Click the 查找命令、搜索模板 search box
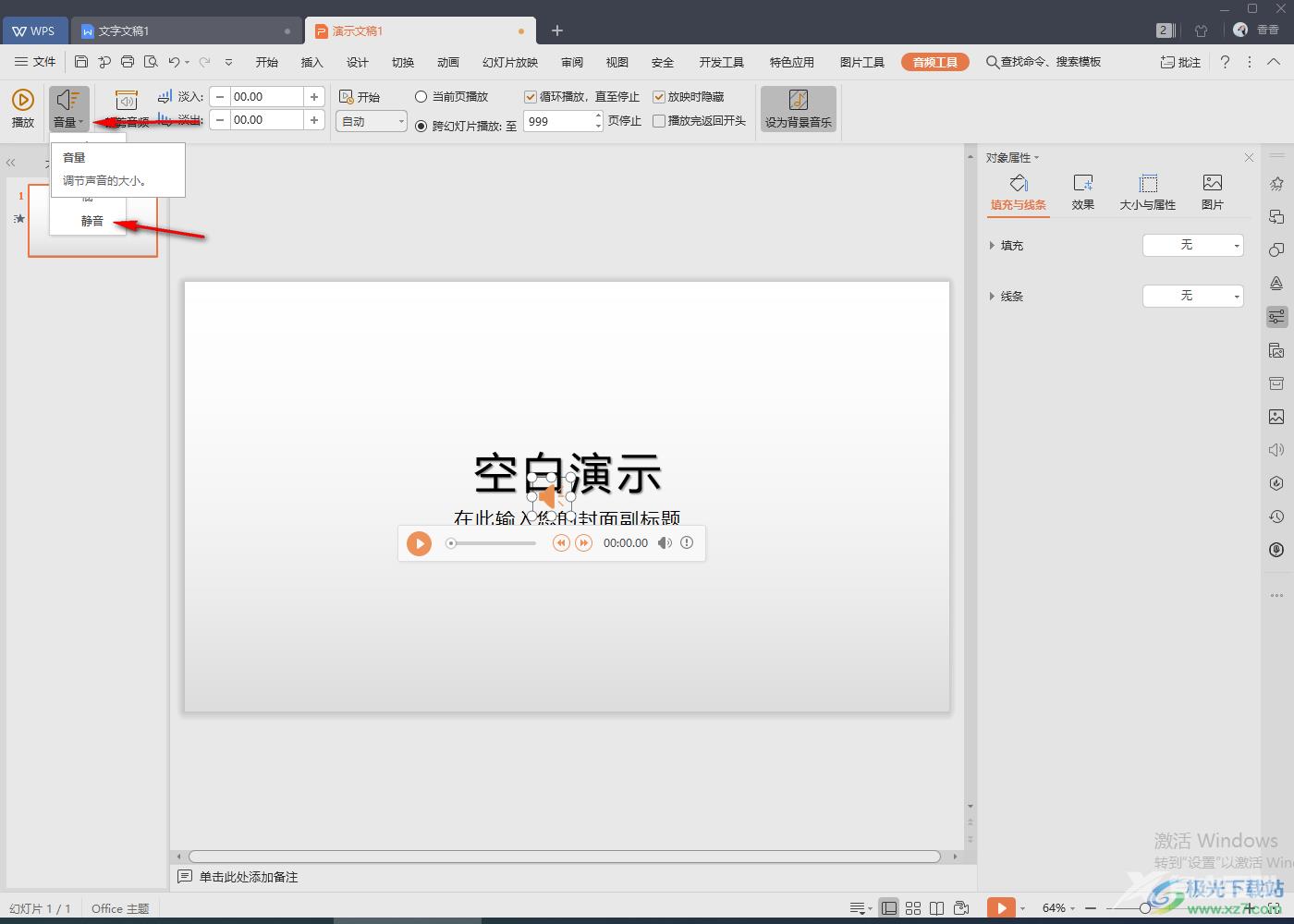This screenshot has height=924, width=1294. coord(1044,62)
